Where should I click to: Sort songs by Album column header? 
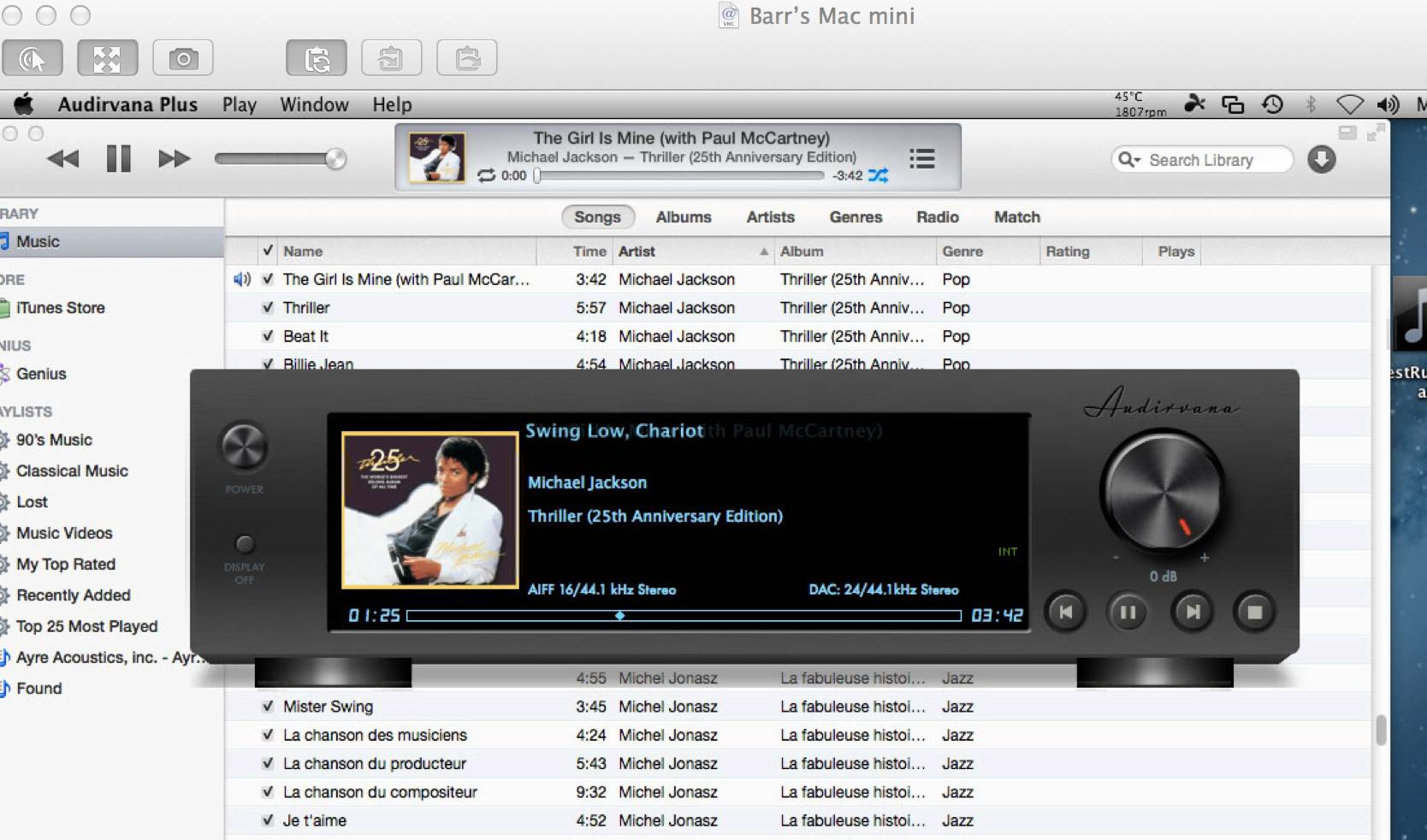pos(856,251)
